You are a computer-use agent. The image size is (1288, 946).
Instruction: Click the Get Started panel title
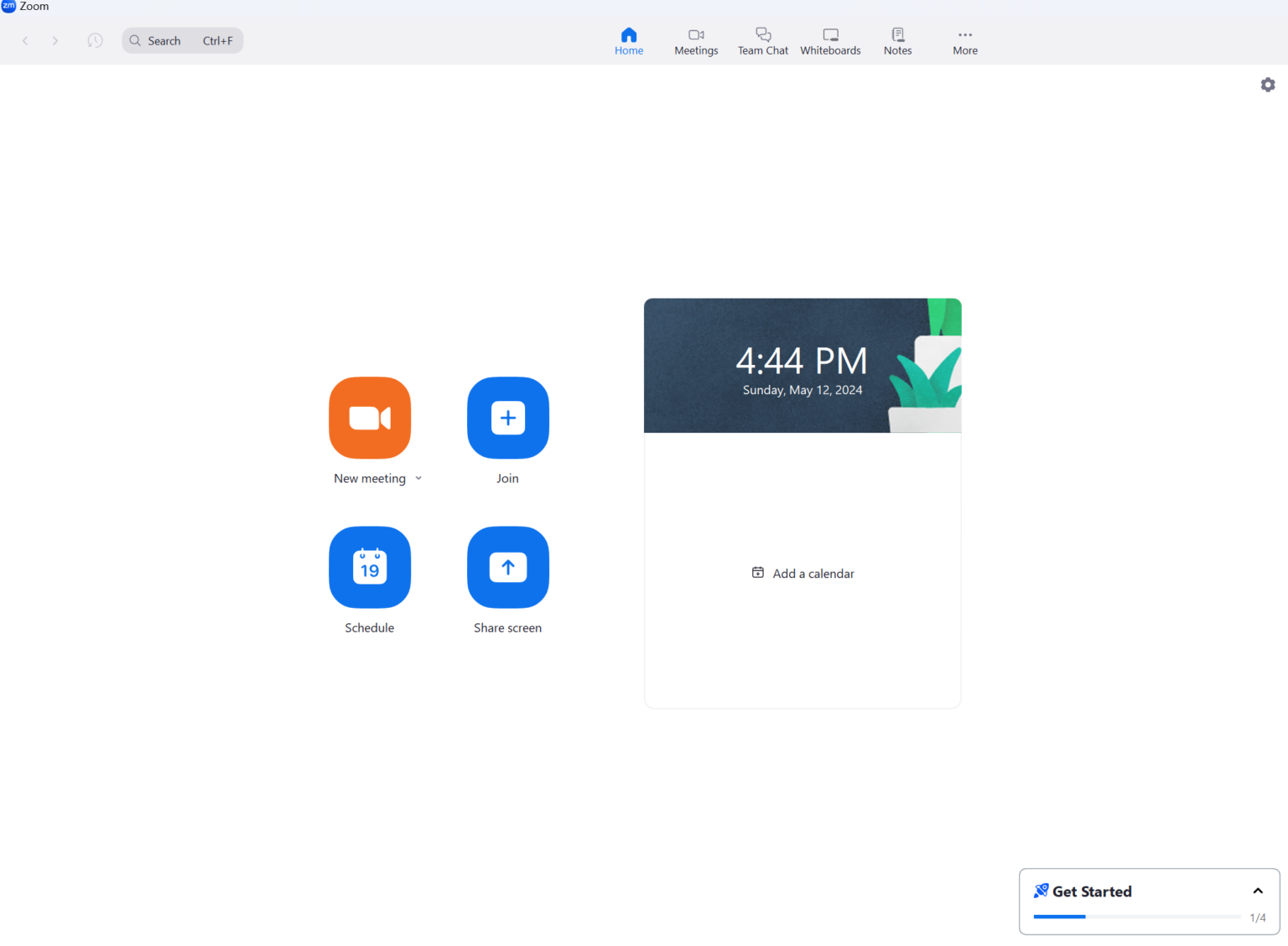coord(1092,891)
